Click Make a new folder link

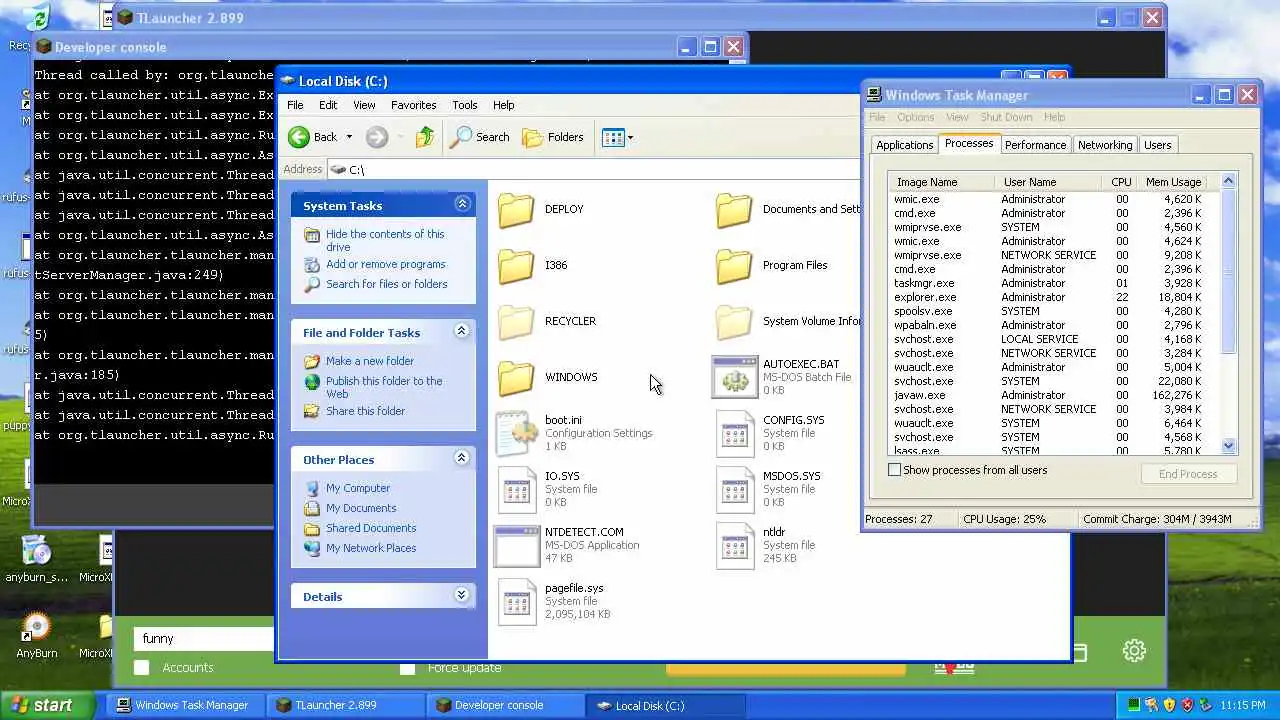[x=369, y=361]
